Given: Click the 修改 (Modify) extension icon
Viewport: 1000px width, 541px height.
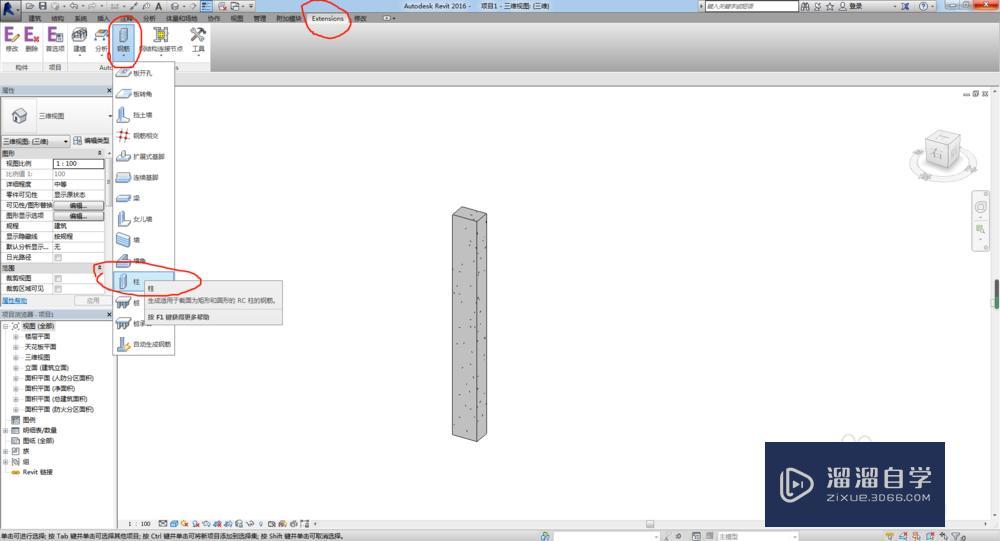Looking at the screenshot, I should (12, 39).
